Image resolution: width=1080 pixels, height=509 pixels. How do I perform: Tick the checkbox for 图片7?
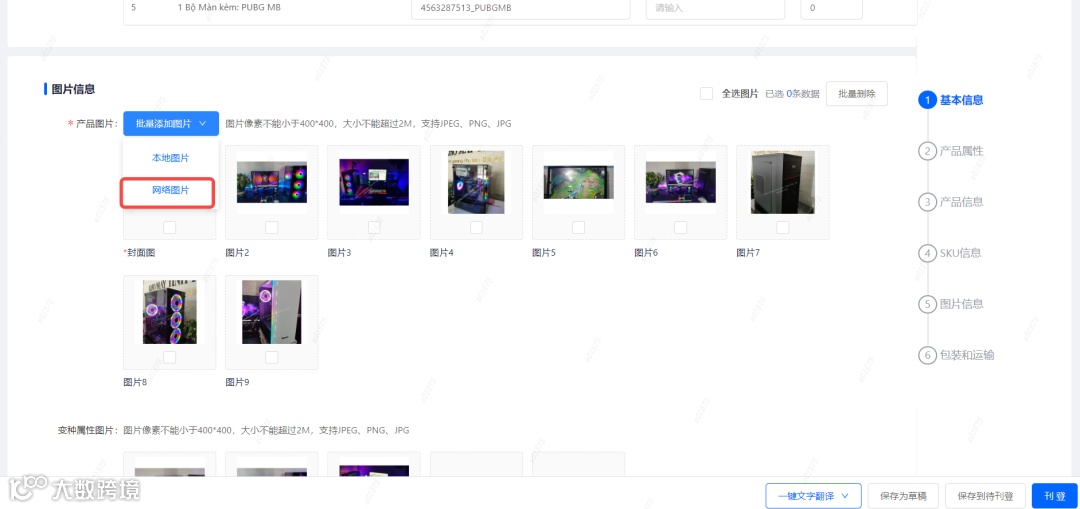click(x=782, y=227)
